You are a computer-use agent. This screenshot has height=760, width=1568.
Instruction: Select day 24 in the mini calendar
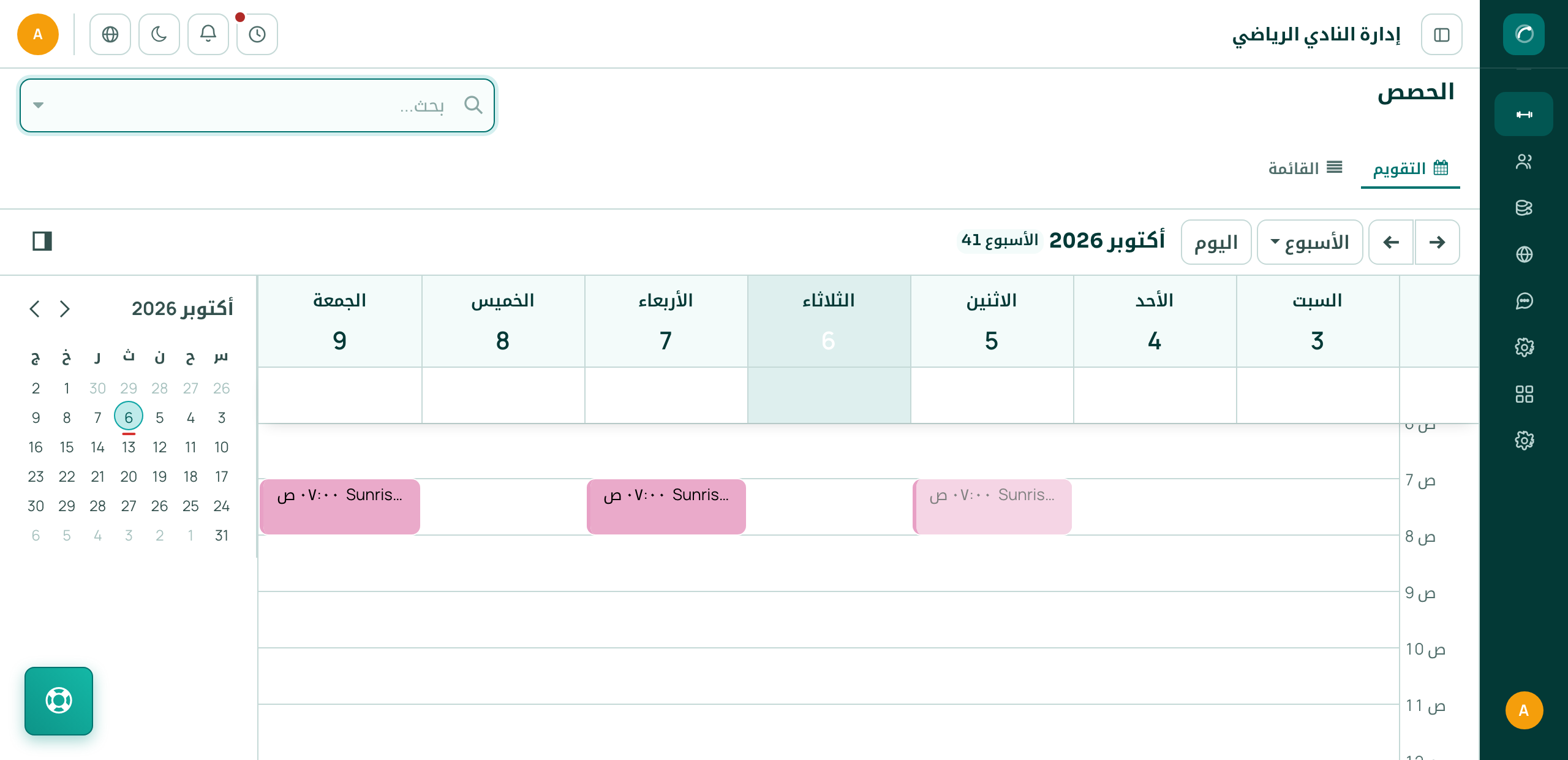click(x=221, y=506)
